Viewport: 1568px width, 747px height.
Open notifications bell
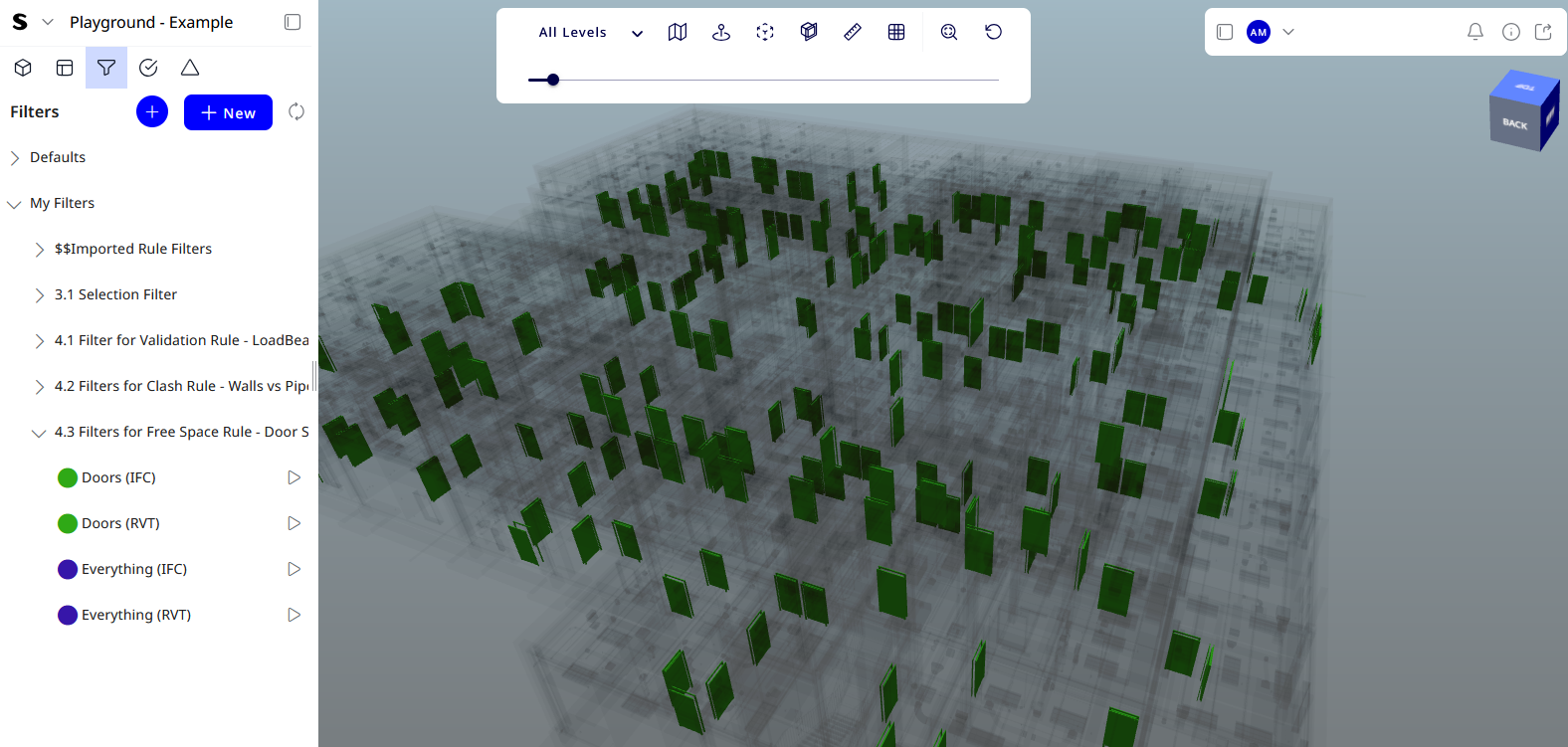[1475, 32]
